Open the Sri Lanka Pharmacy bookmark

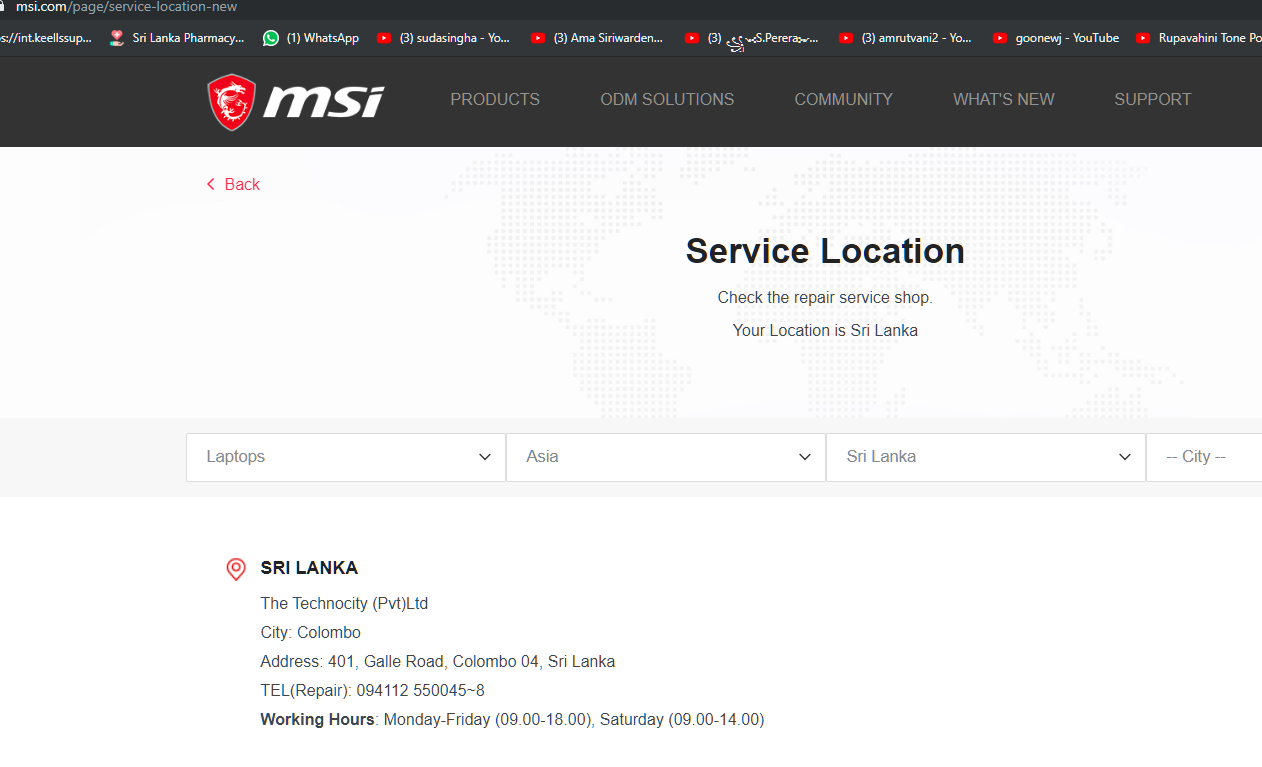tap(177, 38)
